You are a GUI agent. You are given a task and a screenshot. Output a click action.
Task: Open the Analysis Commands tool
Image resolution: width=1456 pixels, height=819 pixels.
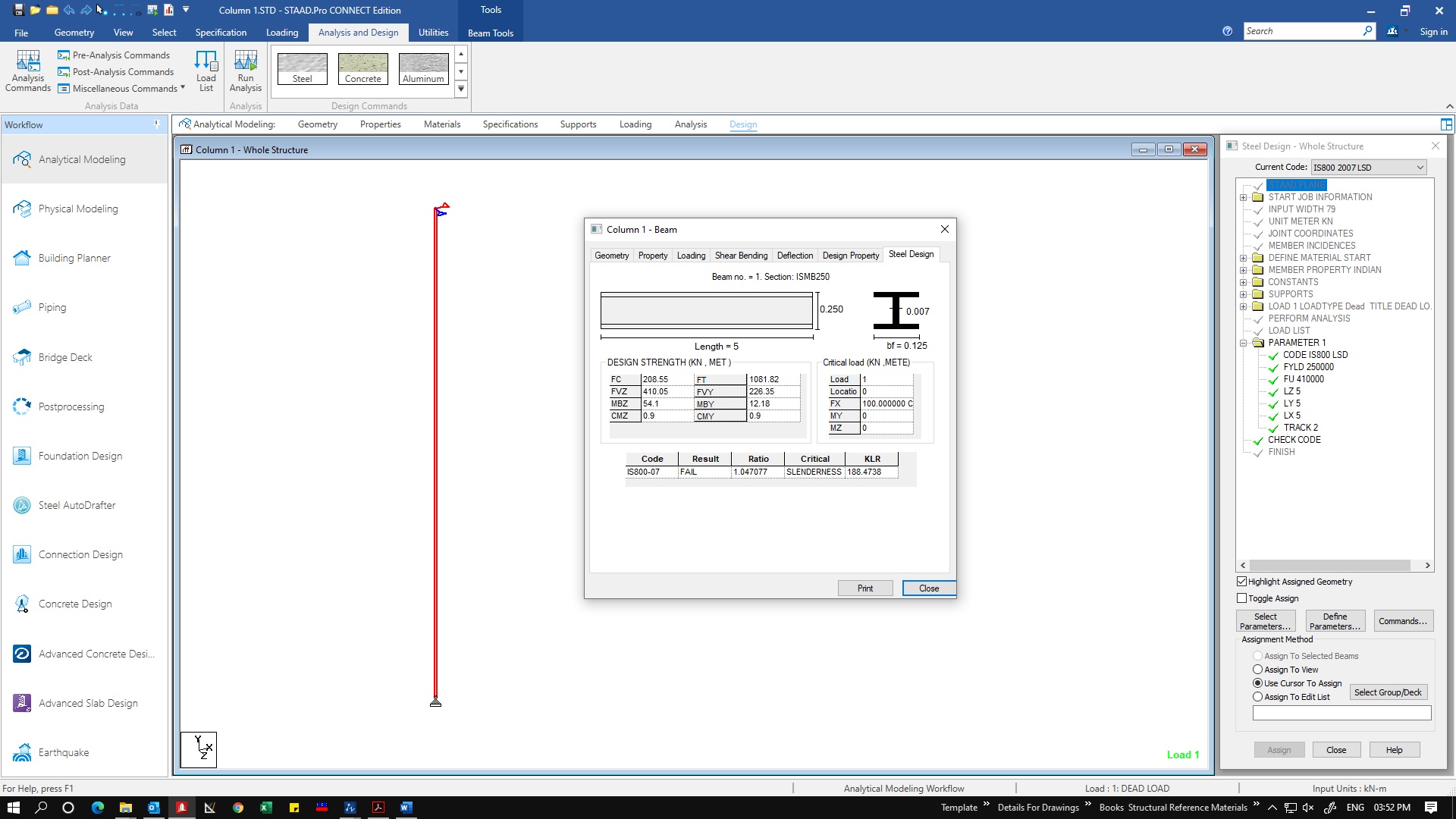(x=28, y=71)
